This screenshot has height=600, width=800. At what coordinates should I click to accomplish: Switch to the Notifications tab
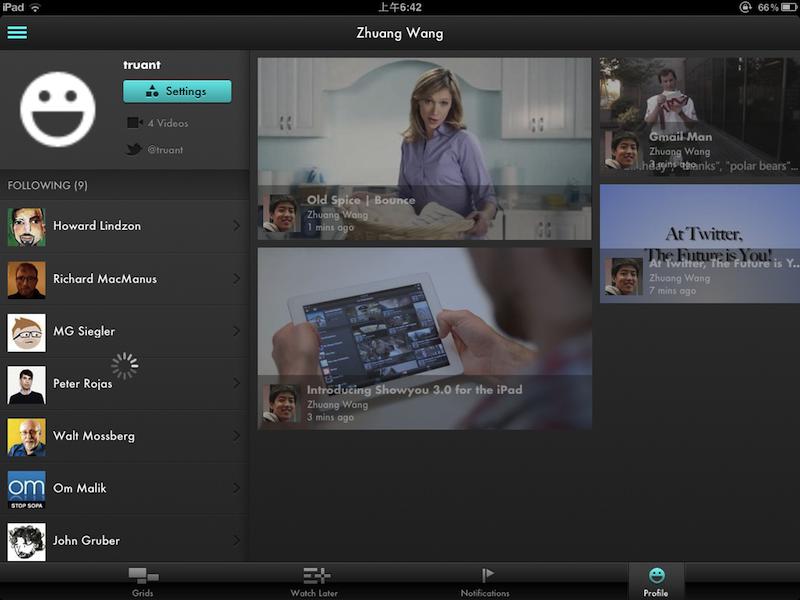485,582
